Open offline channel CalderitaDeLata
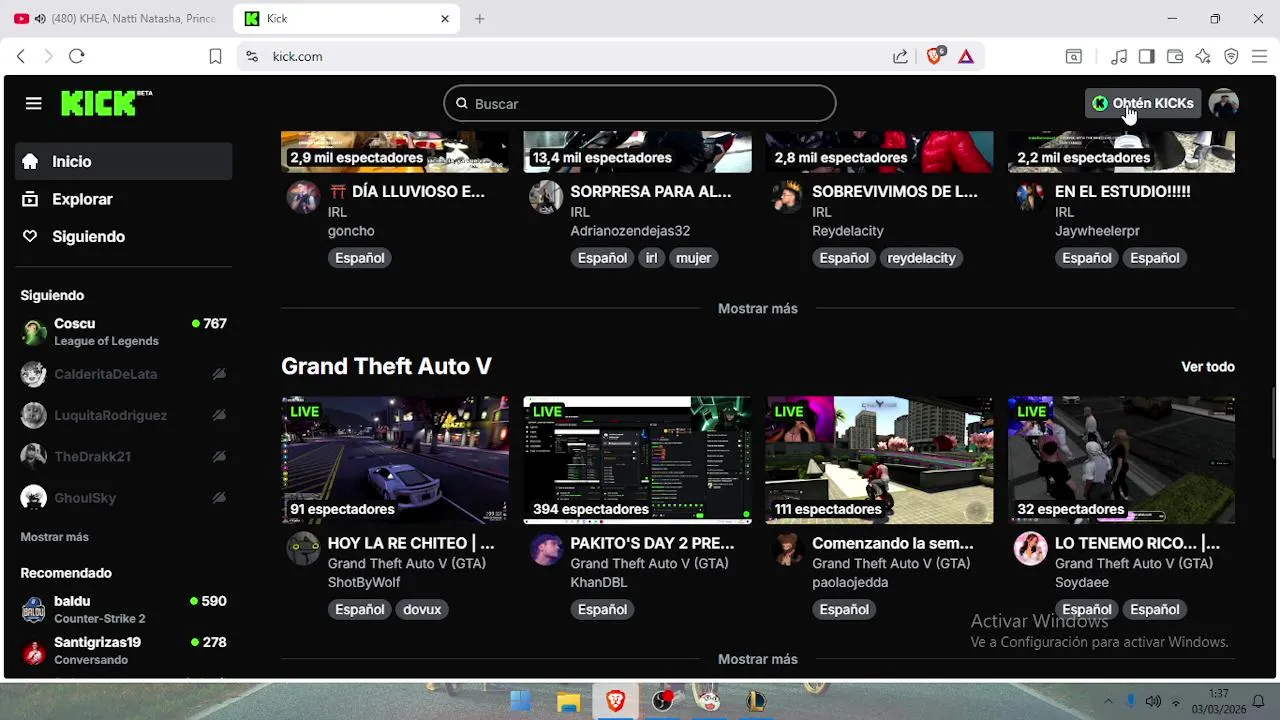The width and height of the screenshot is (1280, 720). (123, 374)
